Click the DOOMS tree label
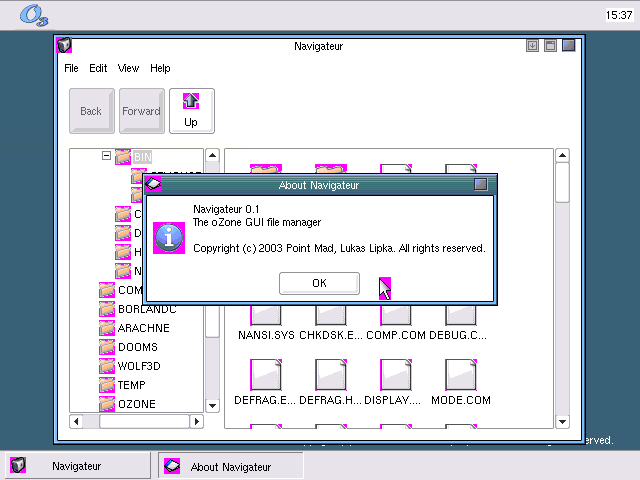The height and width of the screenshot is (480, 640). click(138, 347)
